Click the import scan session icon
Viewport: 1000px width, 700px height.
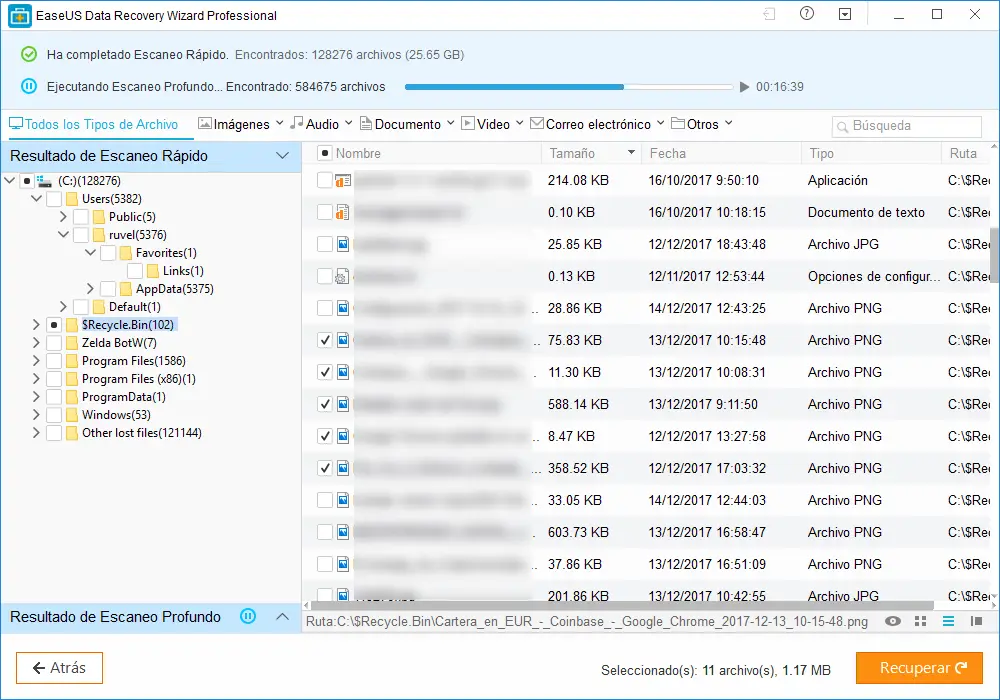click(769, 14)
